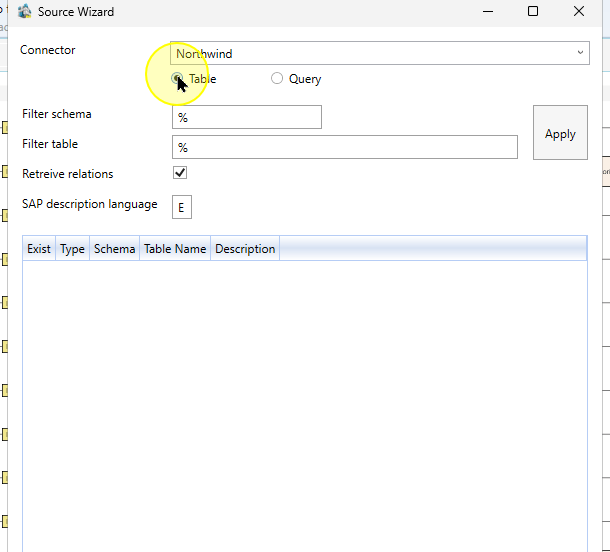Screen dimensions: 610x552
Task: Click the Source Wizard title bar icon
Action: tap(25, 11)
